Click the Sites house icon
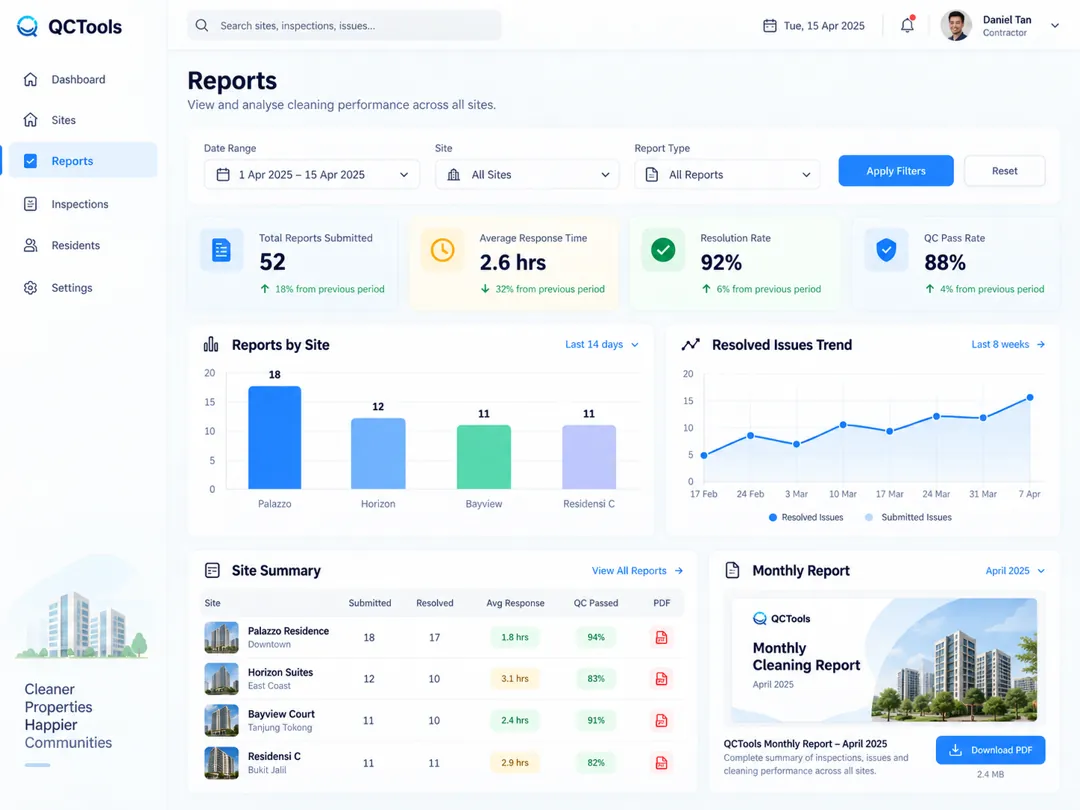1080x810 pixels. pos(30,120)
